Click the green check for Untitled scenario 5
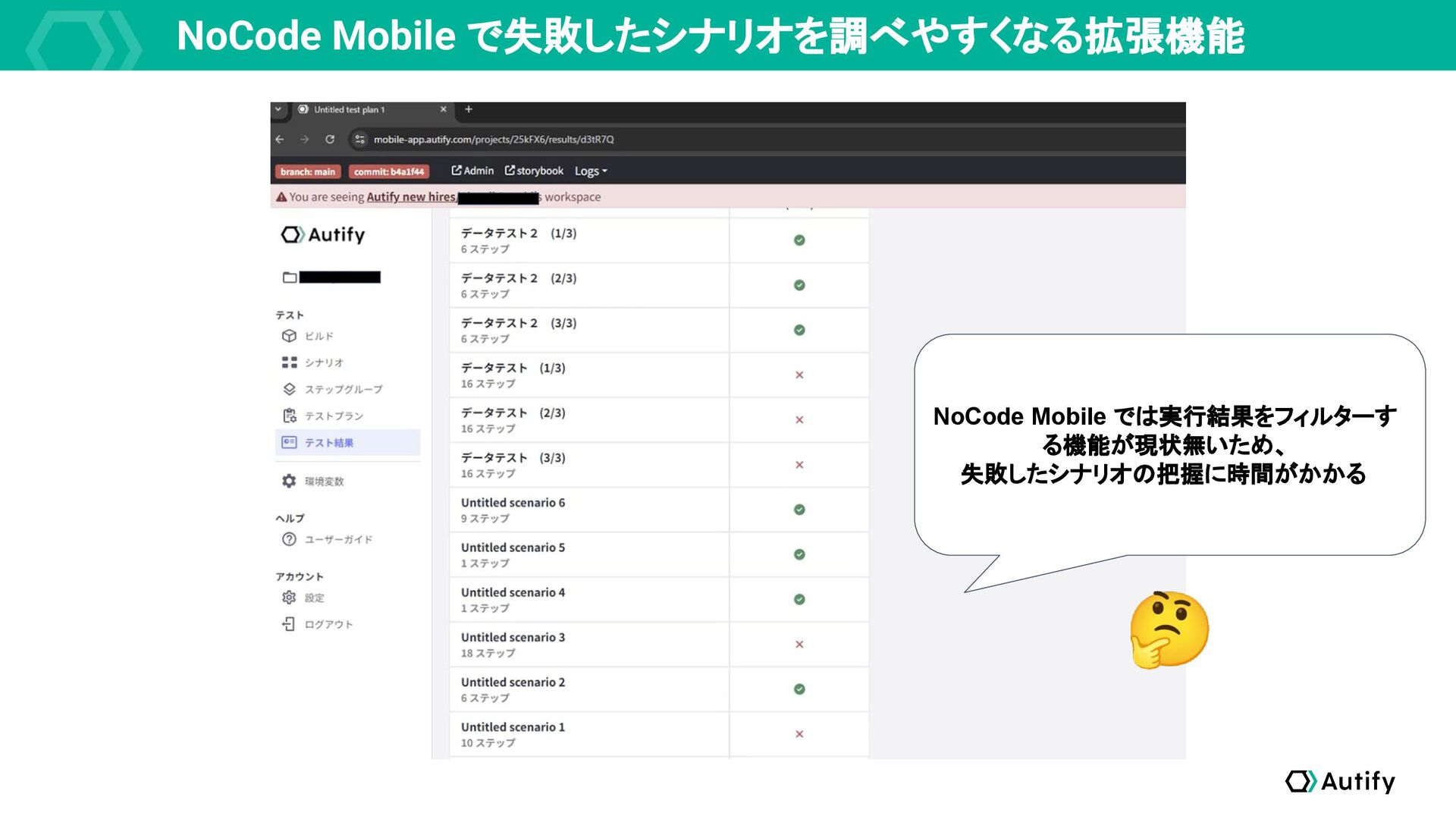The width and height of the screenshot is (1456, 819). tap(799, 554)
